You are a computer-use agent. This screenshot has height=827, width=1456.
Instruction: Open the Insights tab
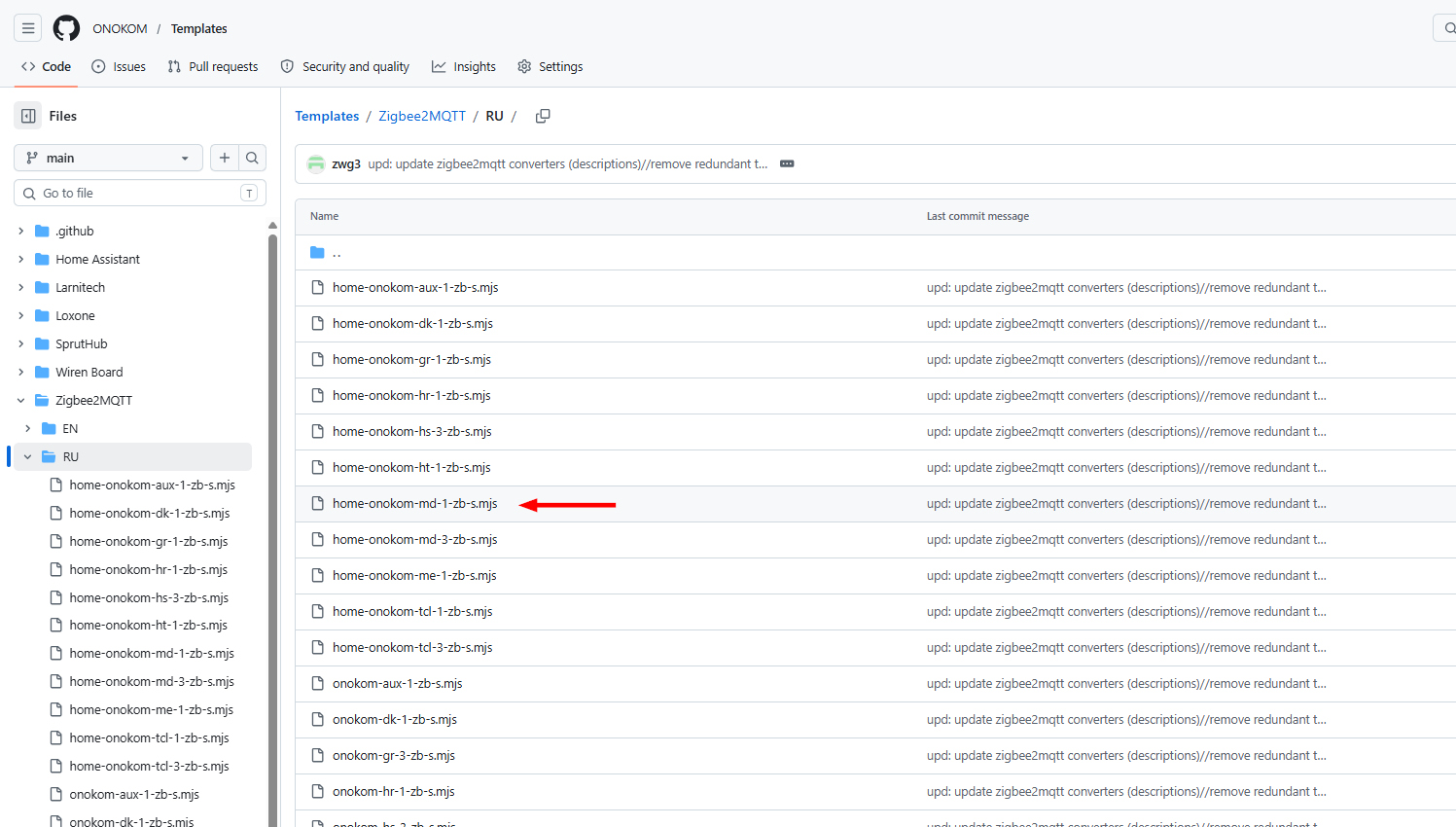(x=464, y=67)
